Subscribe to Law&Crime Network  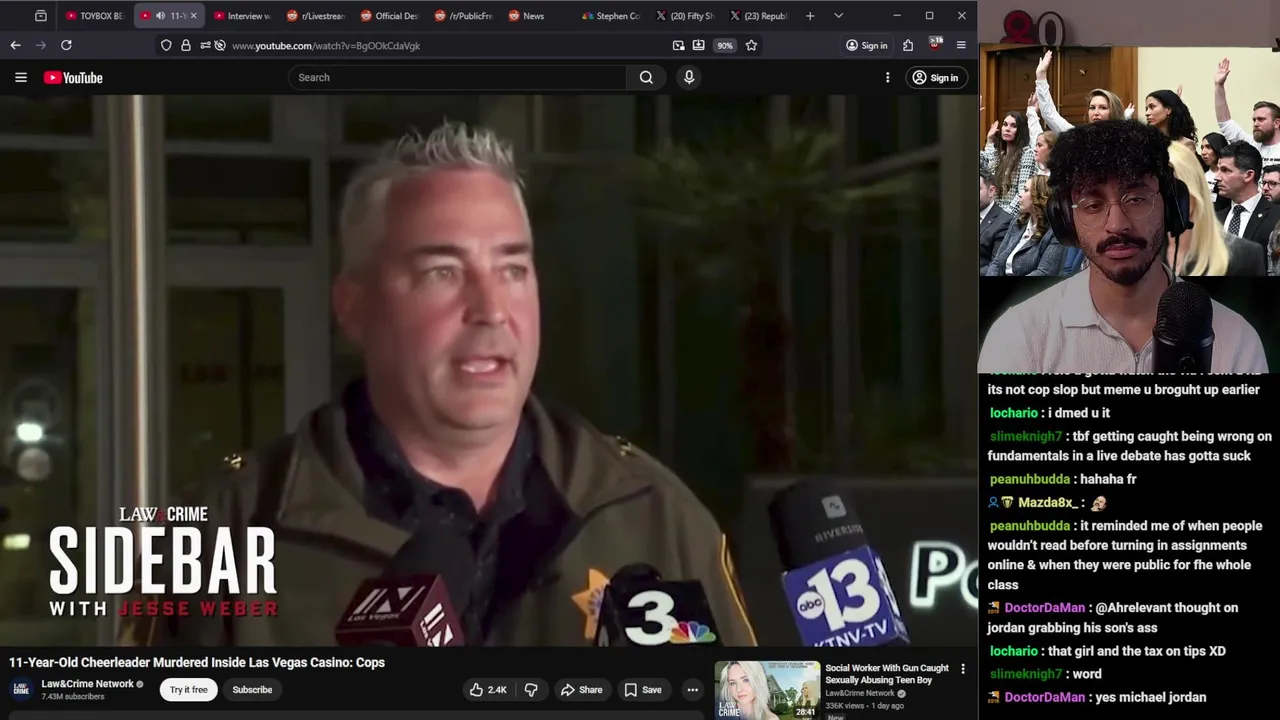tap(252, 689)
